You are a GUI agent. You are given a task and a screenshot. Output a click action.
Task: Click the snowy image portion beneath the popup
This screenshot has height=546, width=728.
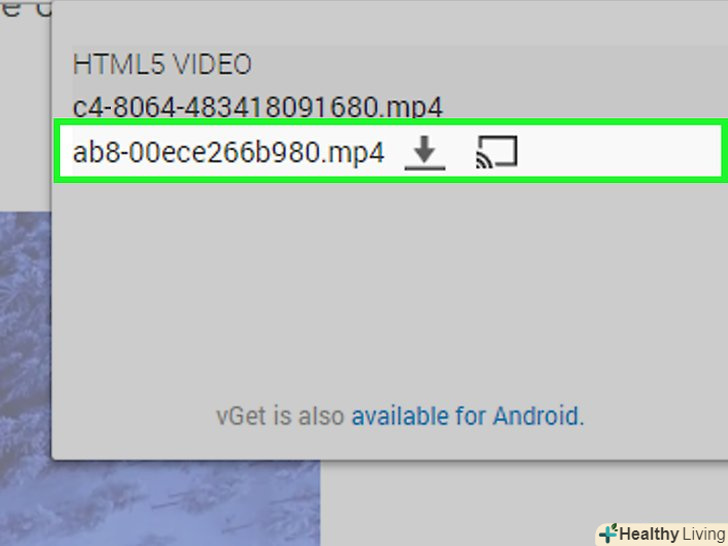(x=186, y=503)
